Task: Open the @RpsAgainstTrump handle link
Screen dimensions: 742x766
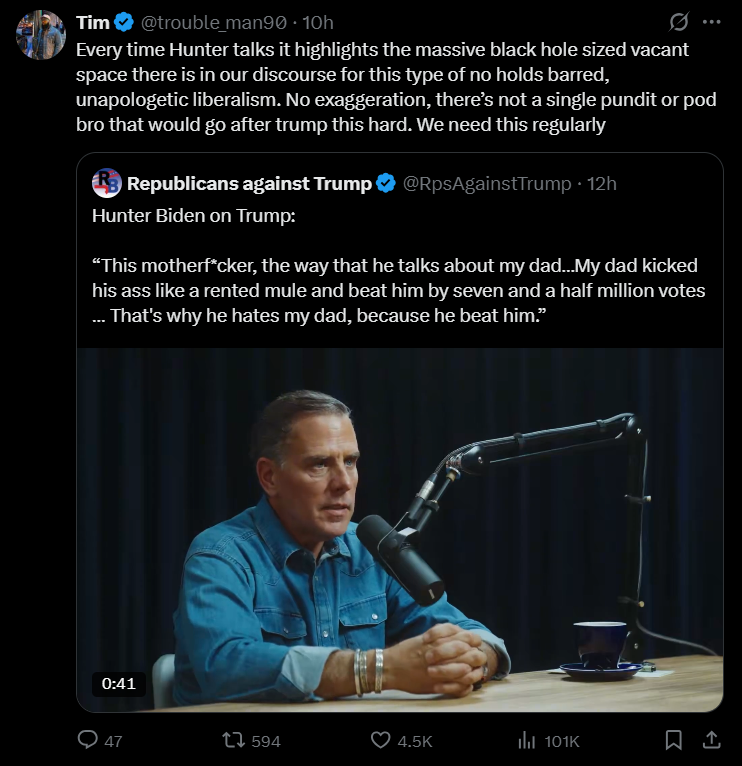Action: [x=487, y=183]
